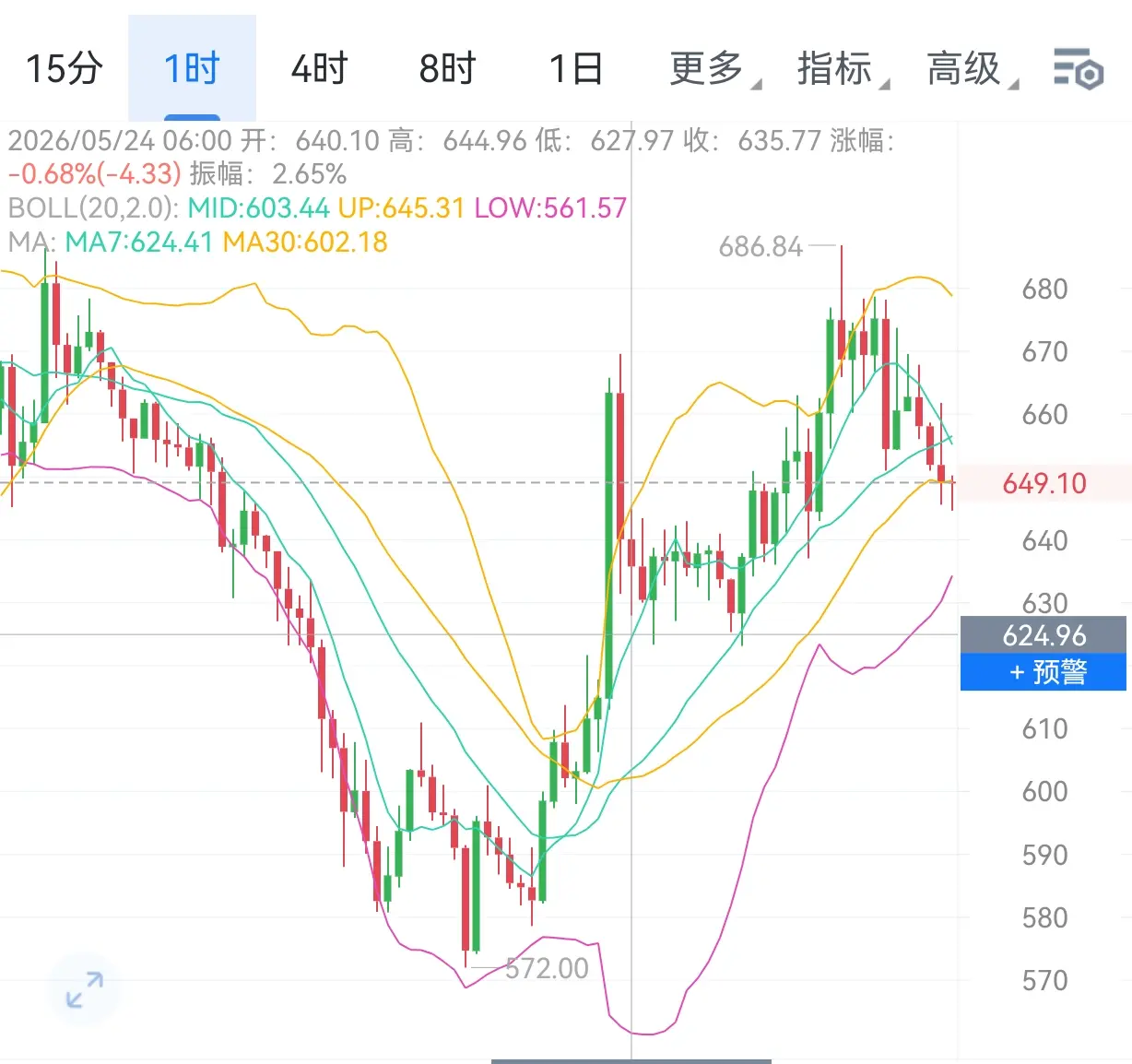Choose the 8时 timeframe tab

click(x=447, y=69)
